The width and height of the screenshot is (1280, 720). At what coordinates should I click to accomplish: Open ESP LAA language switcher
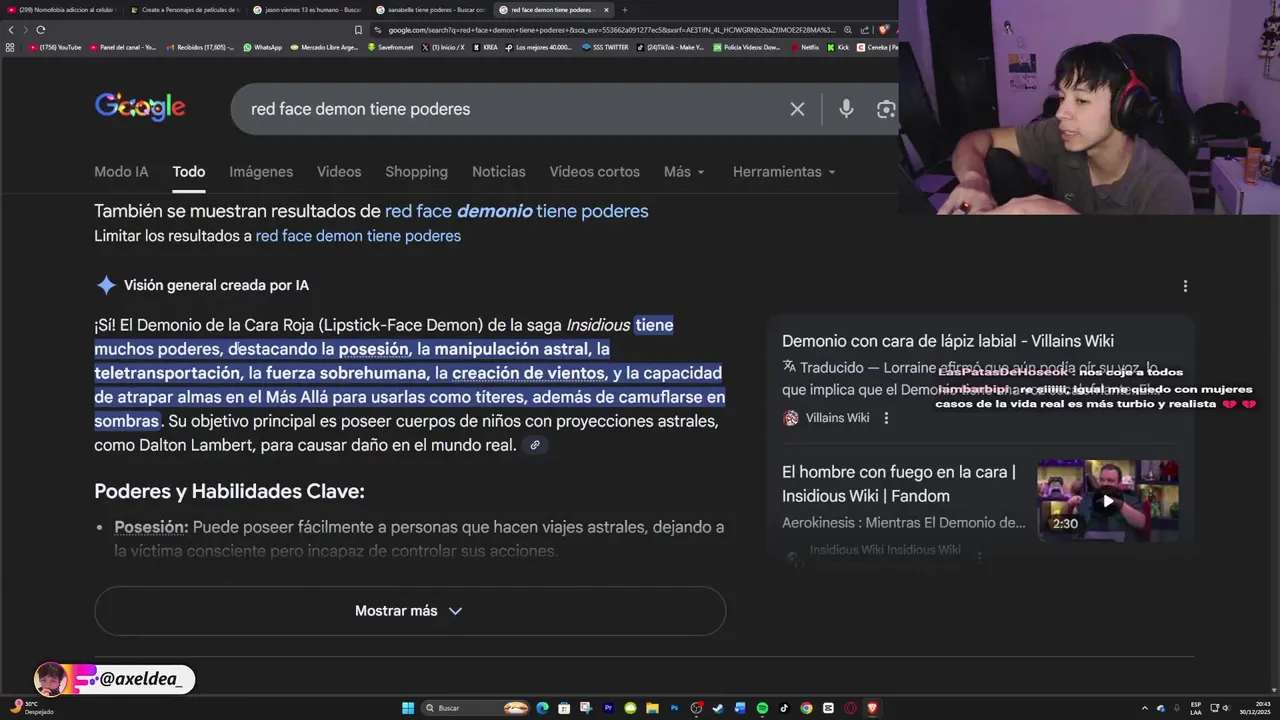point(1196,708)
